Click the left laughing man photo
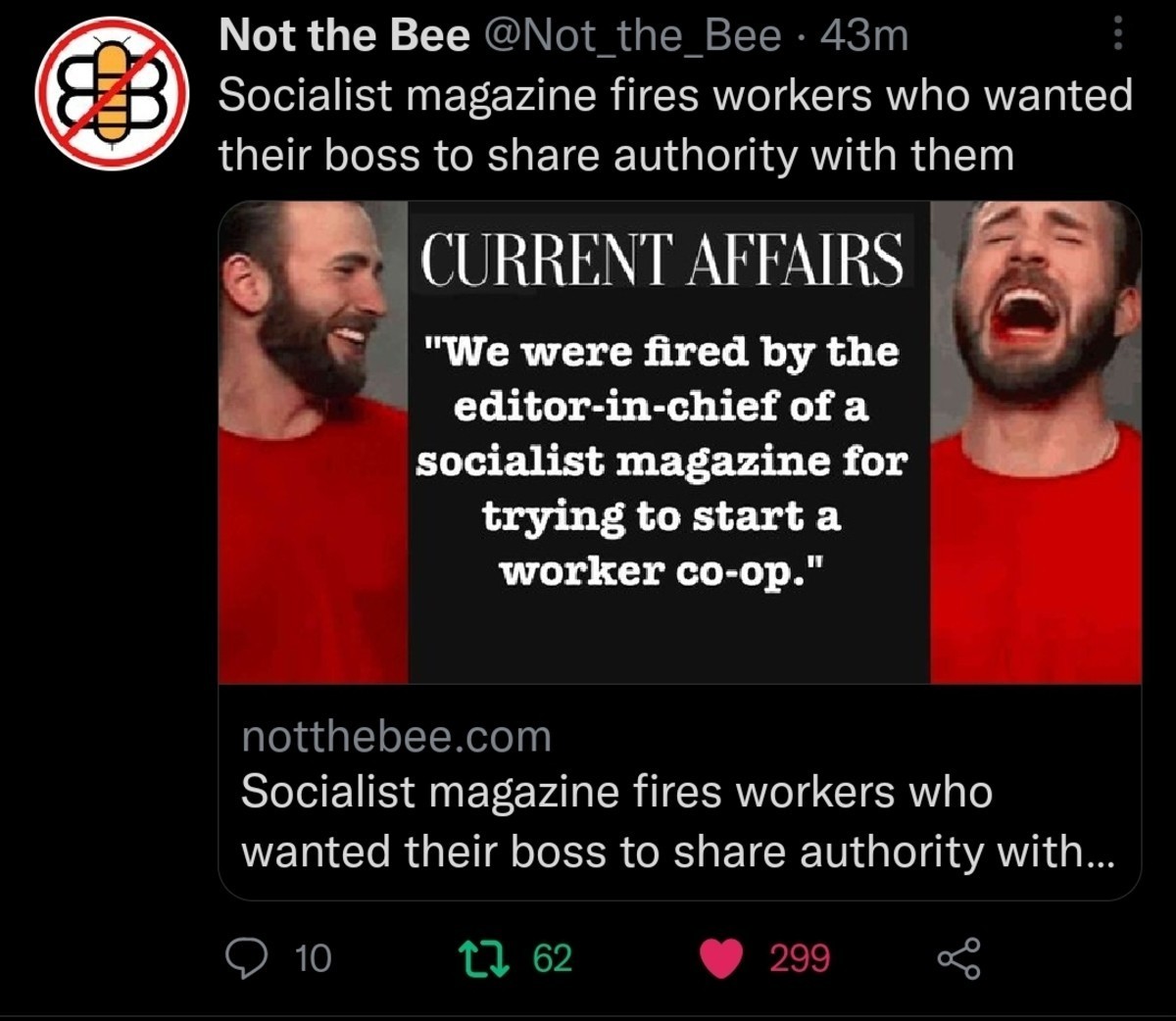 [314, 442]
